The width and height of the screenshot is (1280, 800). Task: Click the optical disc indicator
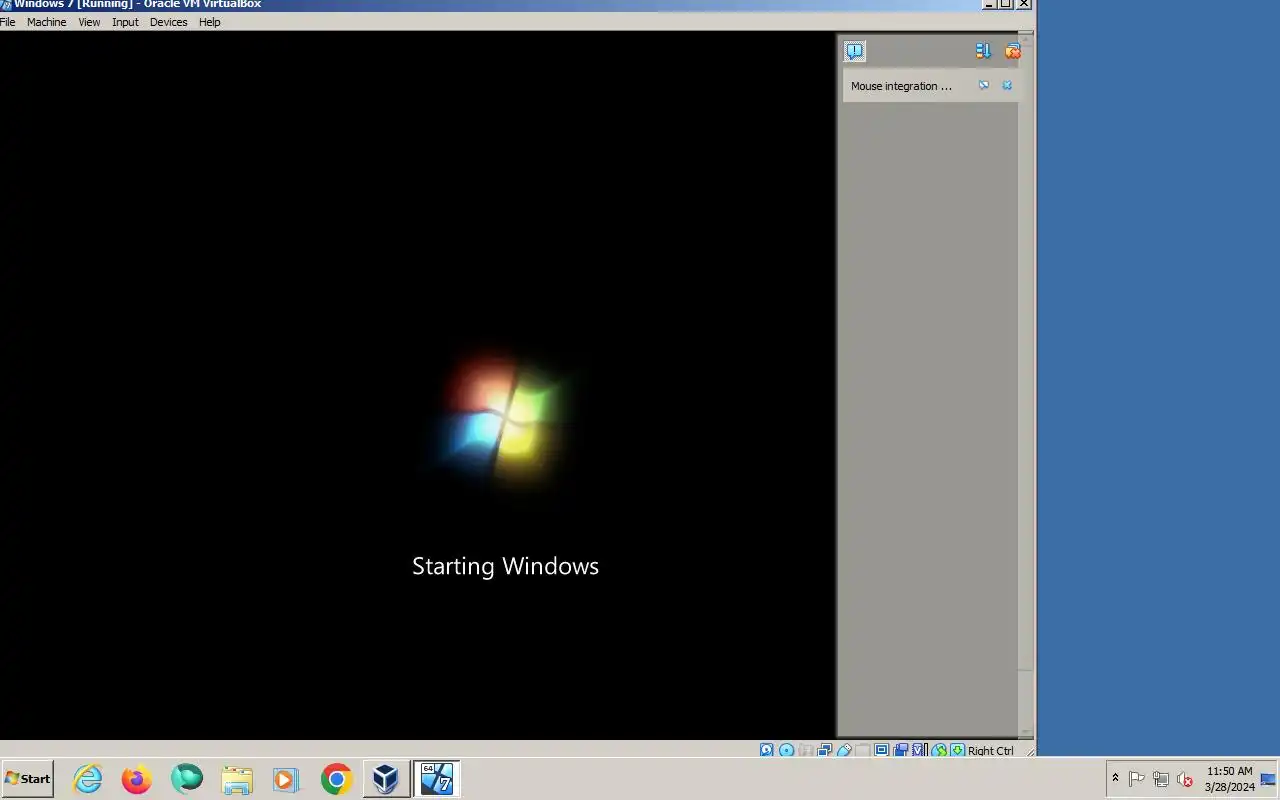point(786,750)
